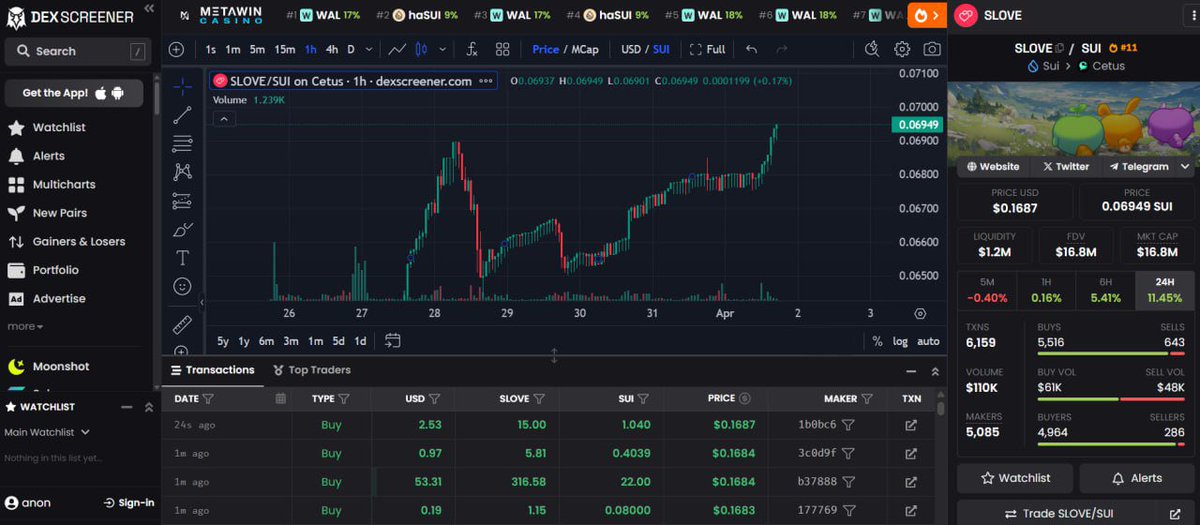Click the Search input field
1200x525 pixels.
click(77, 51)
